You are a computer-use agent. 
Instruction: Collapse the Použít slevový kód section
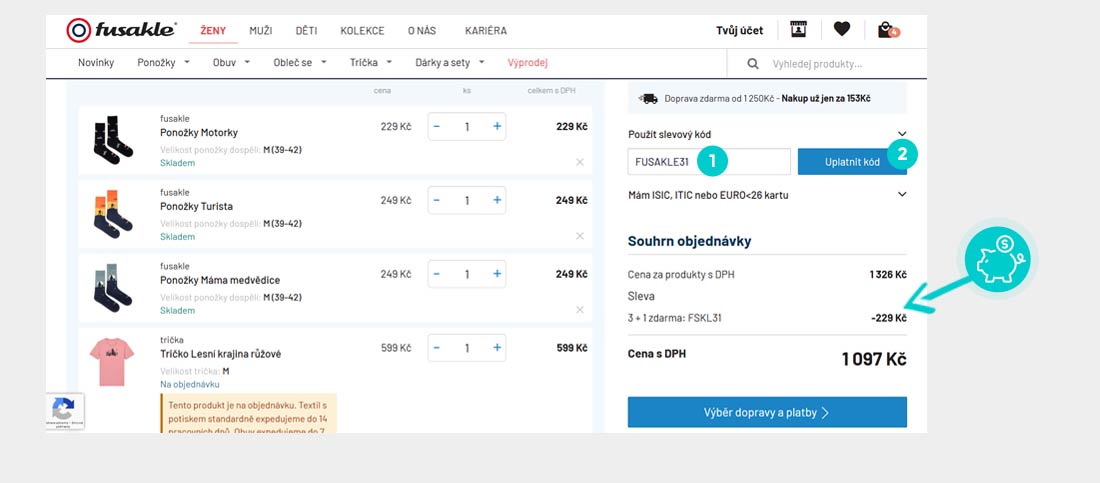click(902, 134)
